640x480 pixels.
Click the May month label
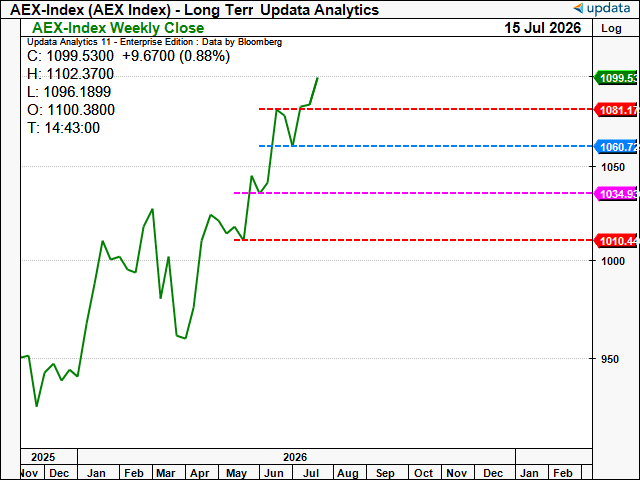236,473
